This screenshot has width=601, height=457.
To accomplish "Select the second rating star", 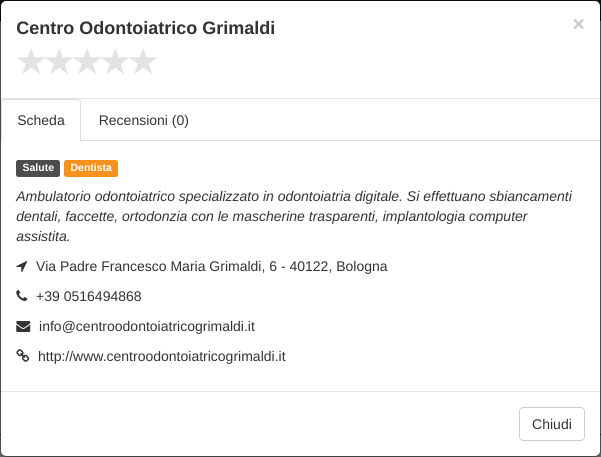I will click(59, 61).
